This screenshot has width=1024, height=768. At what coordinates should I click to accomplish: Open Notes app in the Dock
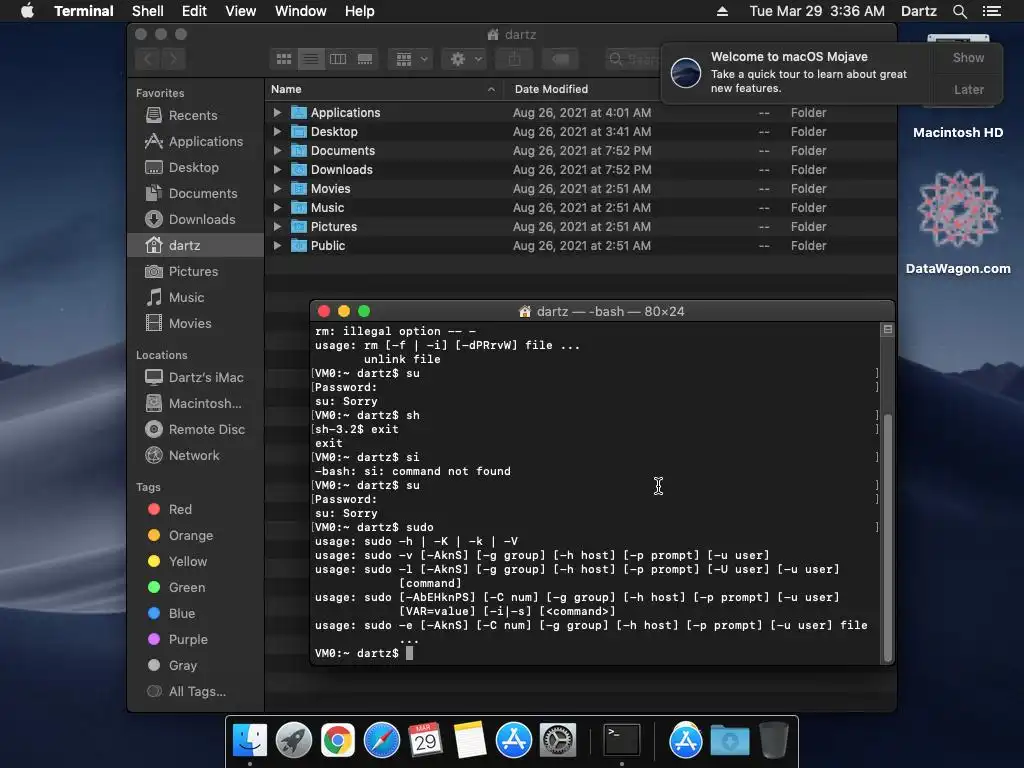(470, 741)
